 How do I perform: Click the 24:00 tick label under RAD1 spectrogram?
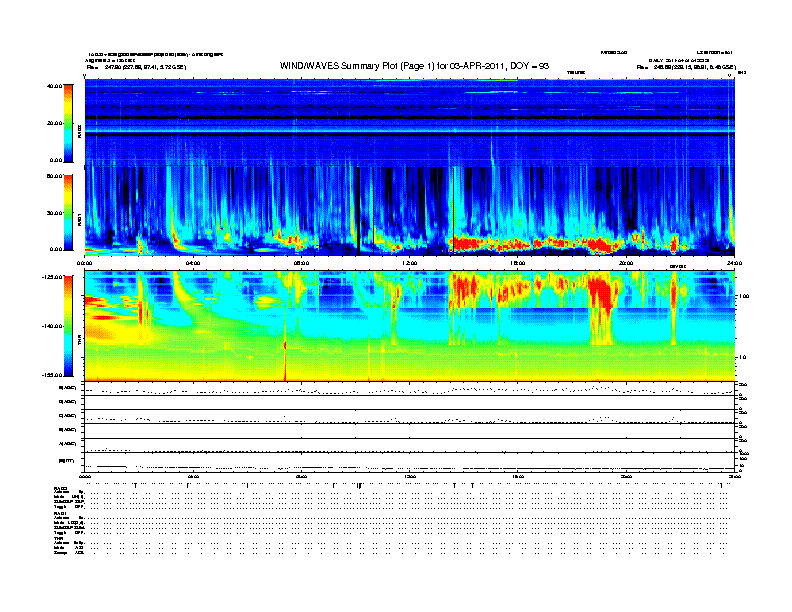[734, 263]
